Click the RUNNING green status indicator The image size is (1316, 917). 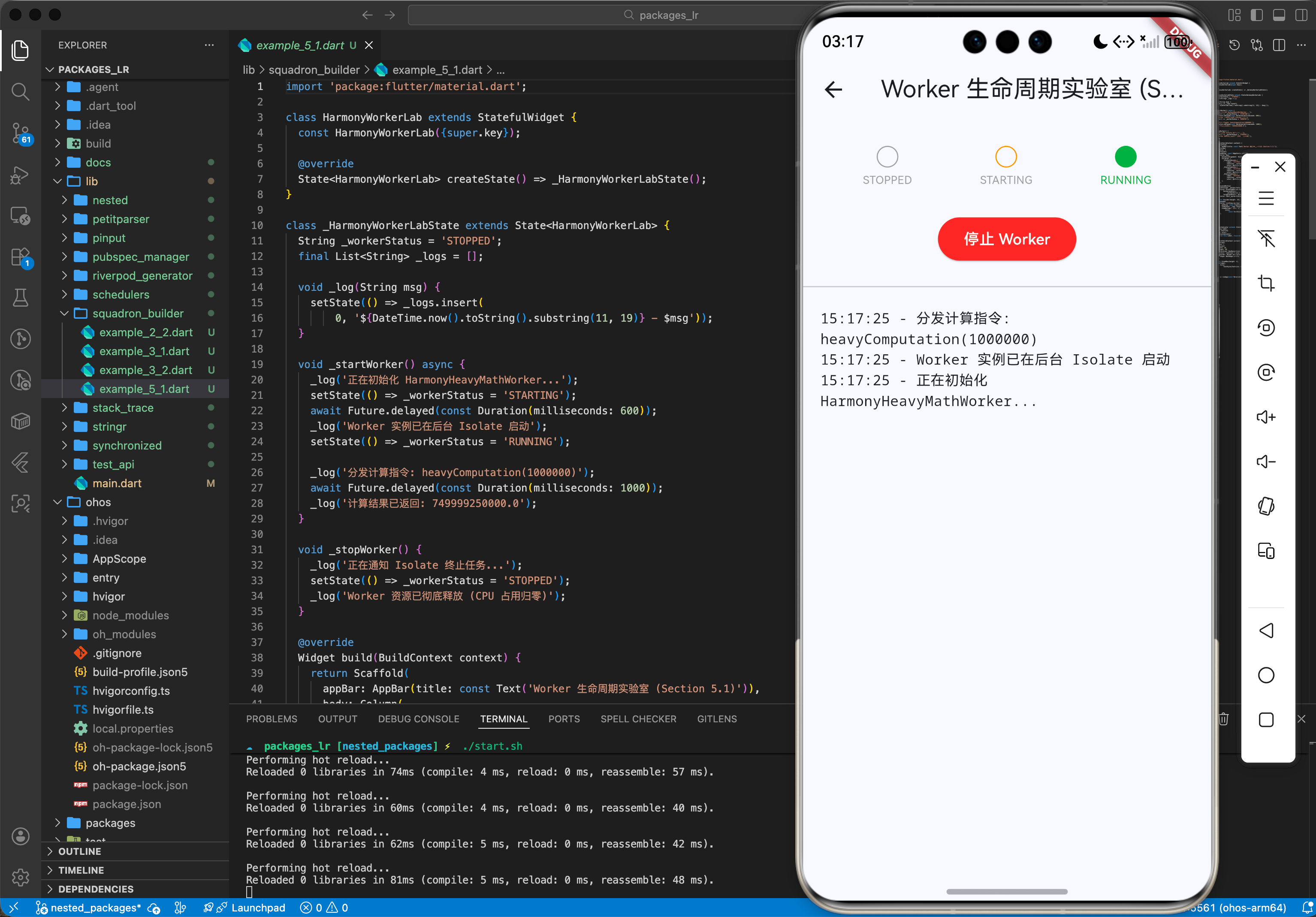(1125, 157)
